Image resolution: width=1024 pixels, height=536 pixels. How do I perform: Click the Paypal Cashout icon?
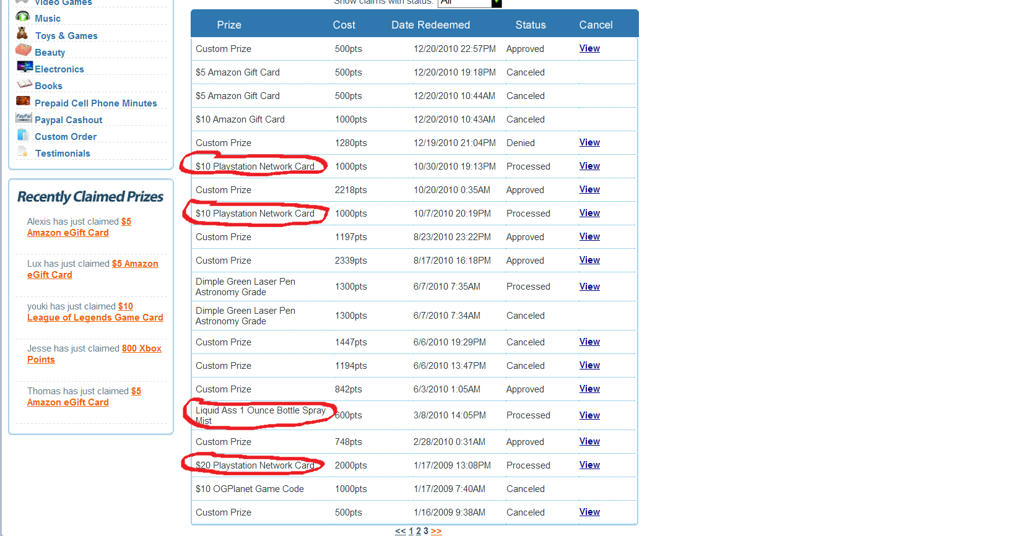(x=23, y=119)
